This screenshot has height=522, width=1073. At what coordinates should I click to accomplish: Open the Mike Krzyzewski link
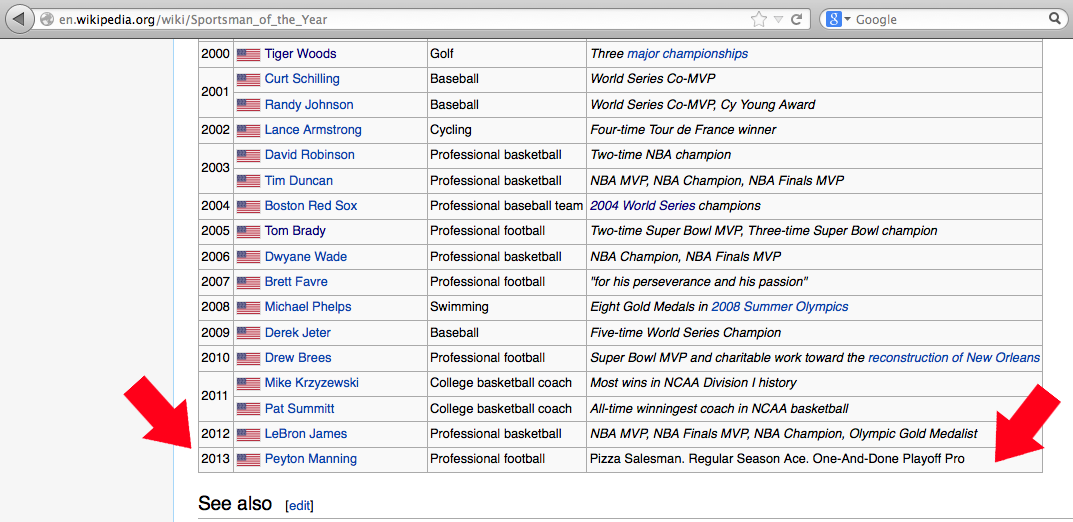311,382
